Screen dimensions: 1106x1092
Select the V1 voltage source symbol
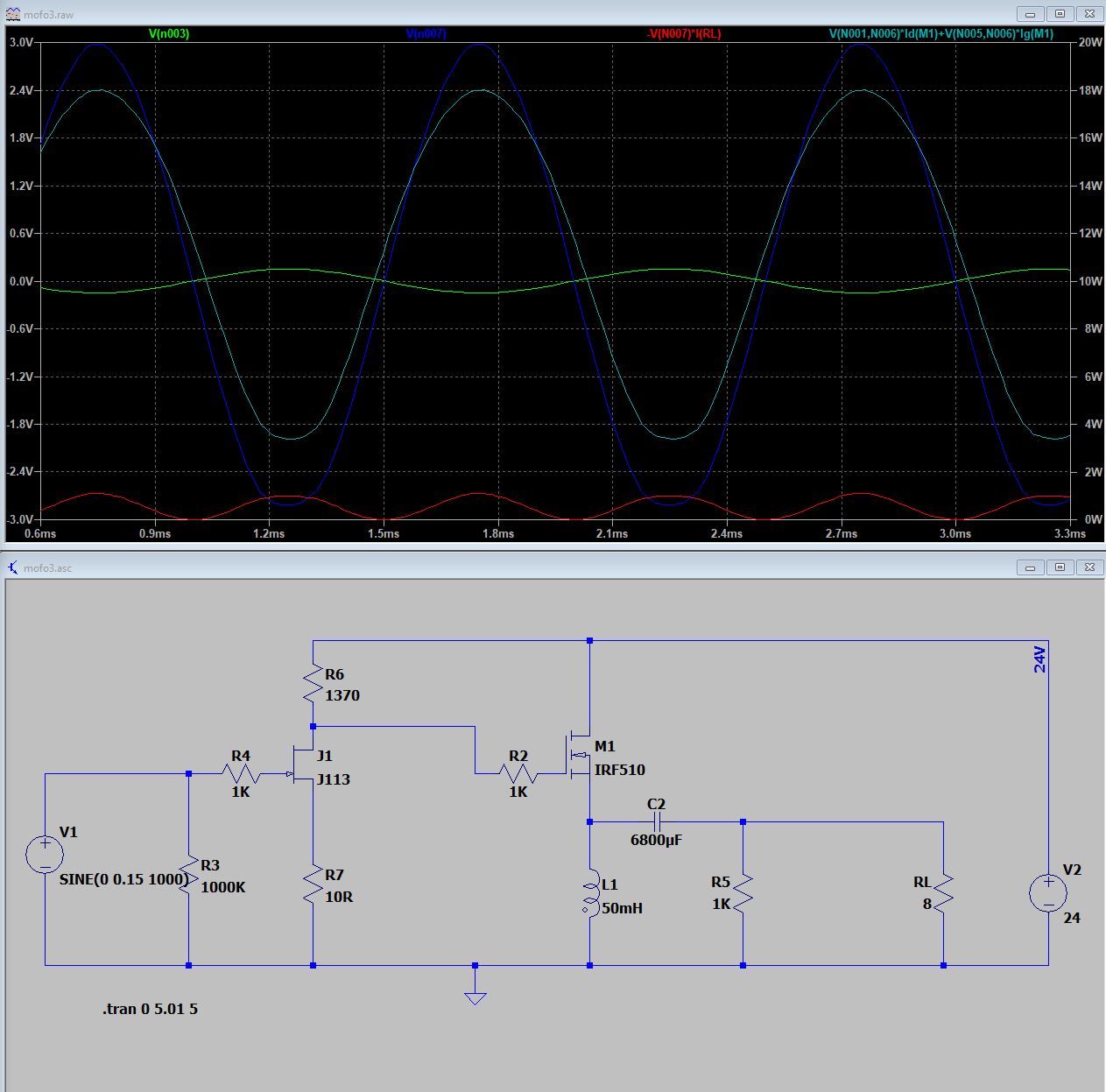point(45,854)
